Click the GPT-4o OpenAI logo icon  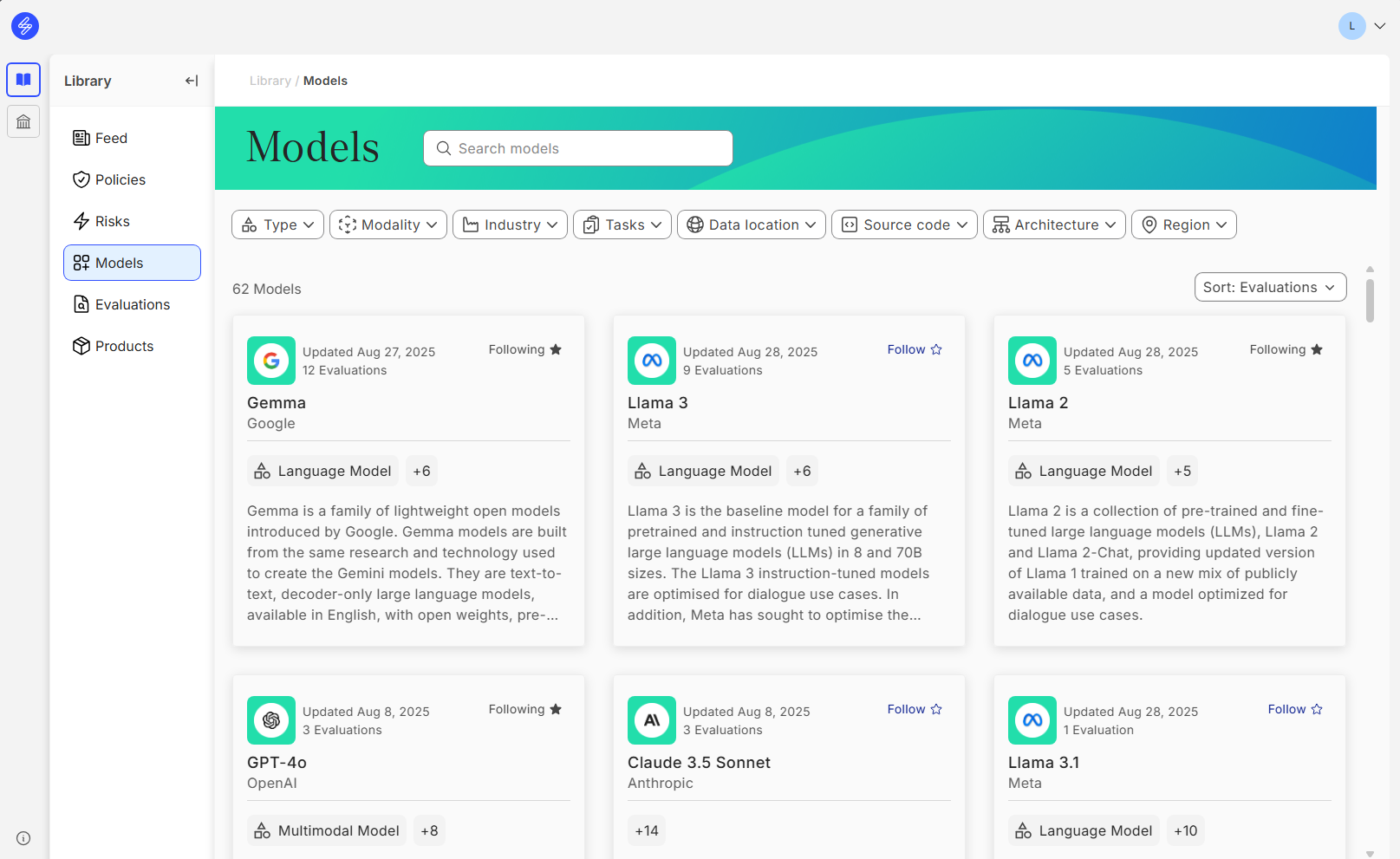271,720
